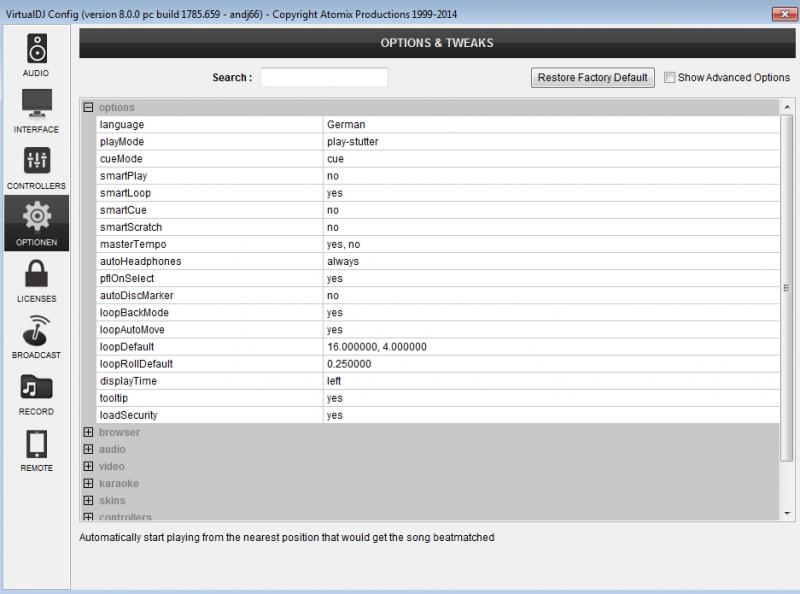Focus the Search input field
The height and width of the screenshot is (594, 800).
pyautogui.click(x=324, y=78)
